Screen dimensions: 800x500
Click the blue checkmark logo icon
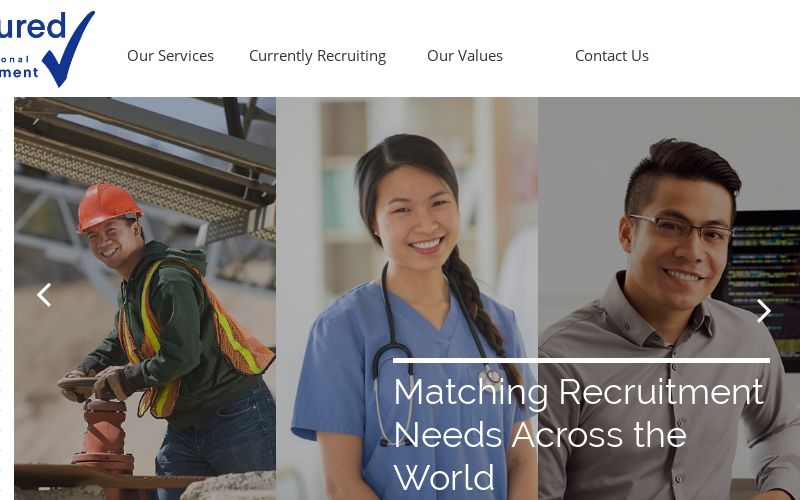(x=68, y=49)
